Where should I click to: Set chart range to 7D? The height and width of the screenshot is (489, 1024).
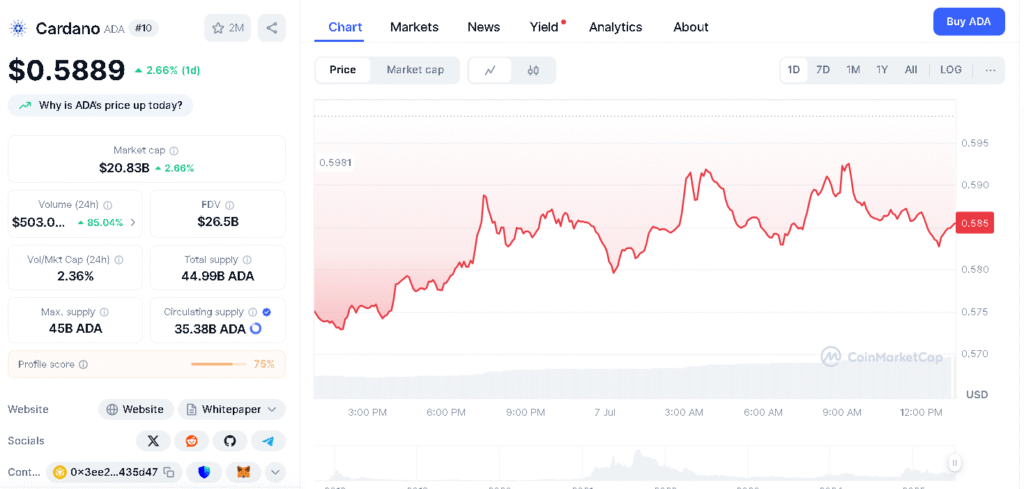(x=823, y=70)
